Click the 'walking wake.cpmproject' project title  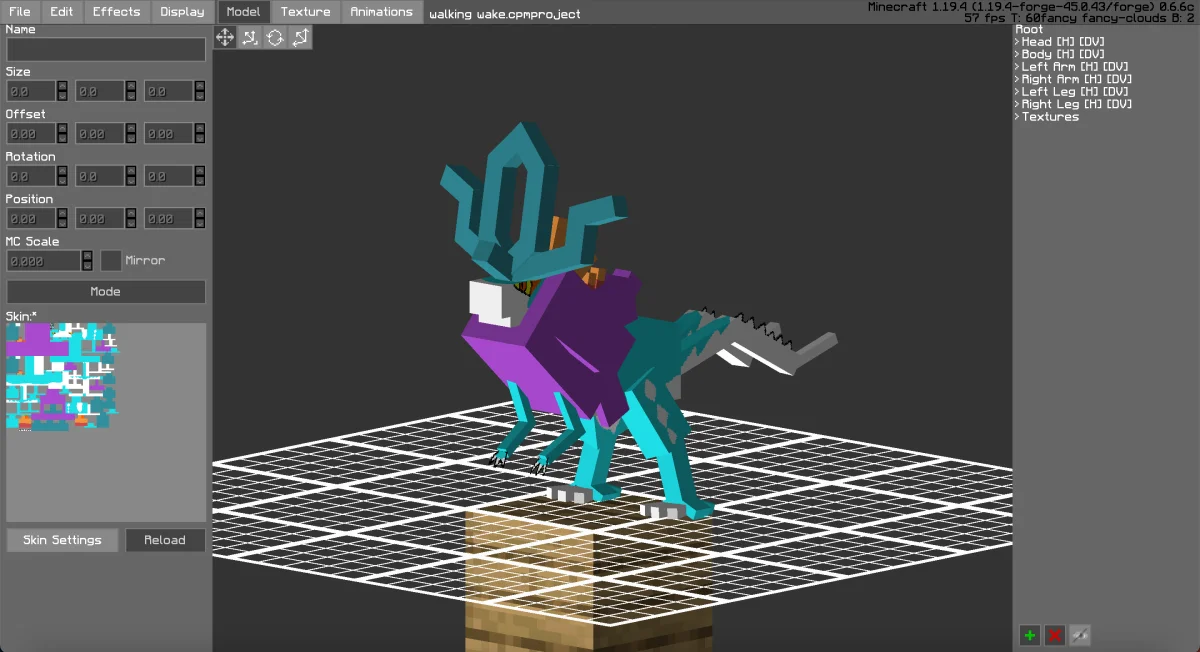coord(505,14)
